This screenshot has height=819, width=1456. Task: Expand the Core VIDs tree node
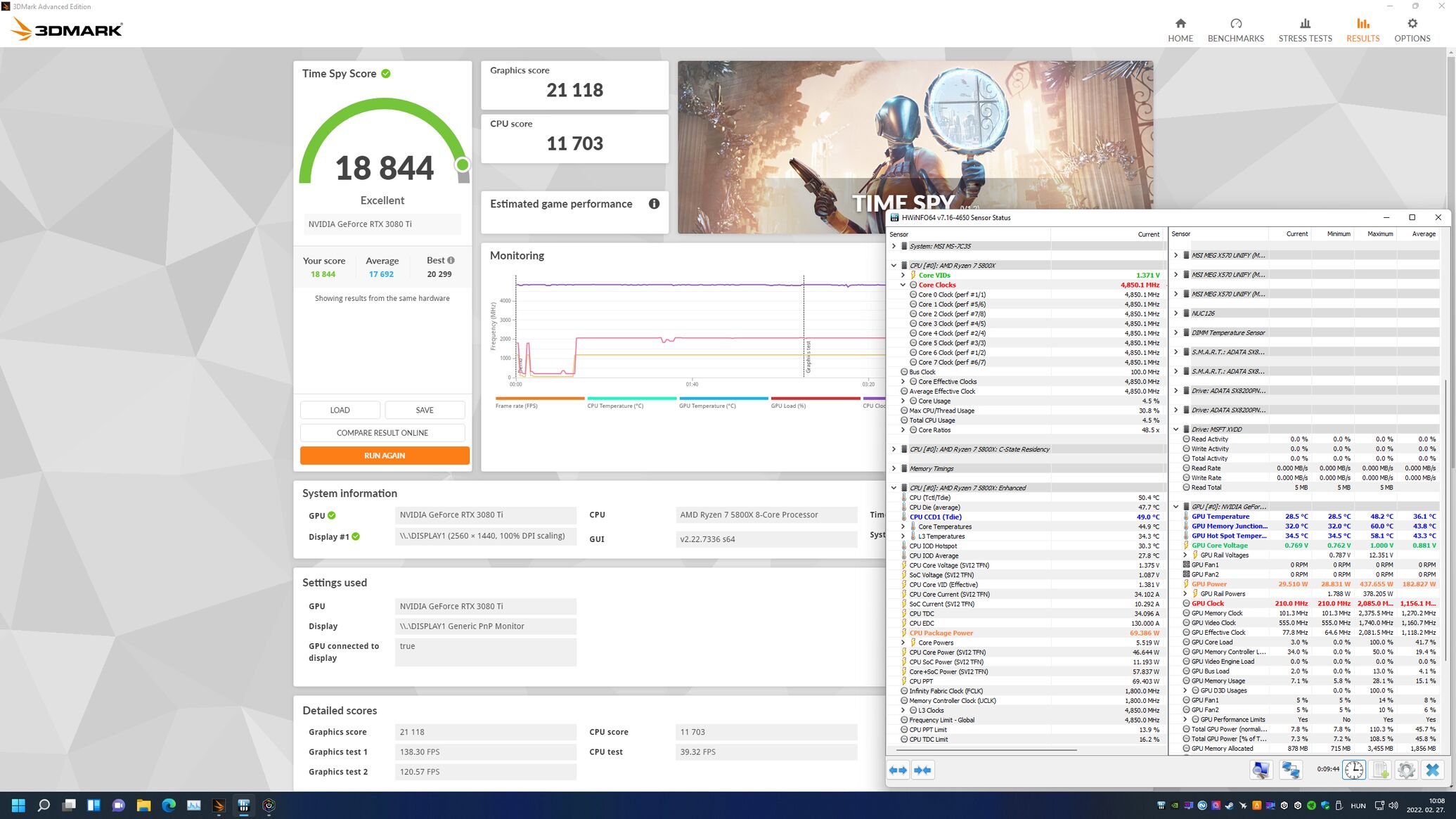[x=903, y=276]
